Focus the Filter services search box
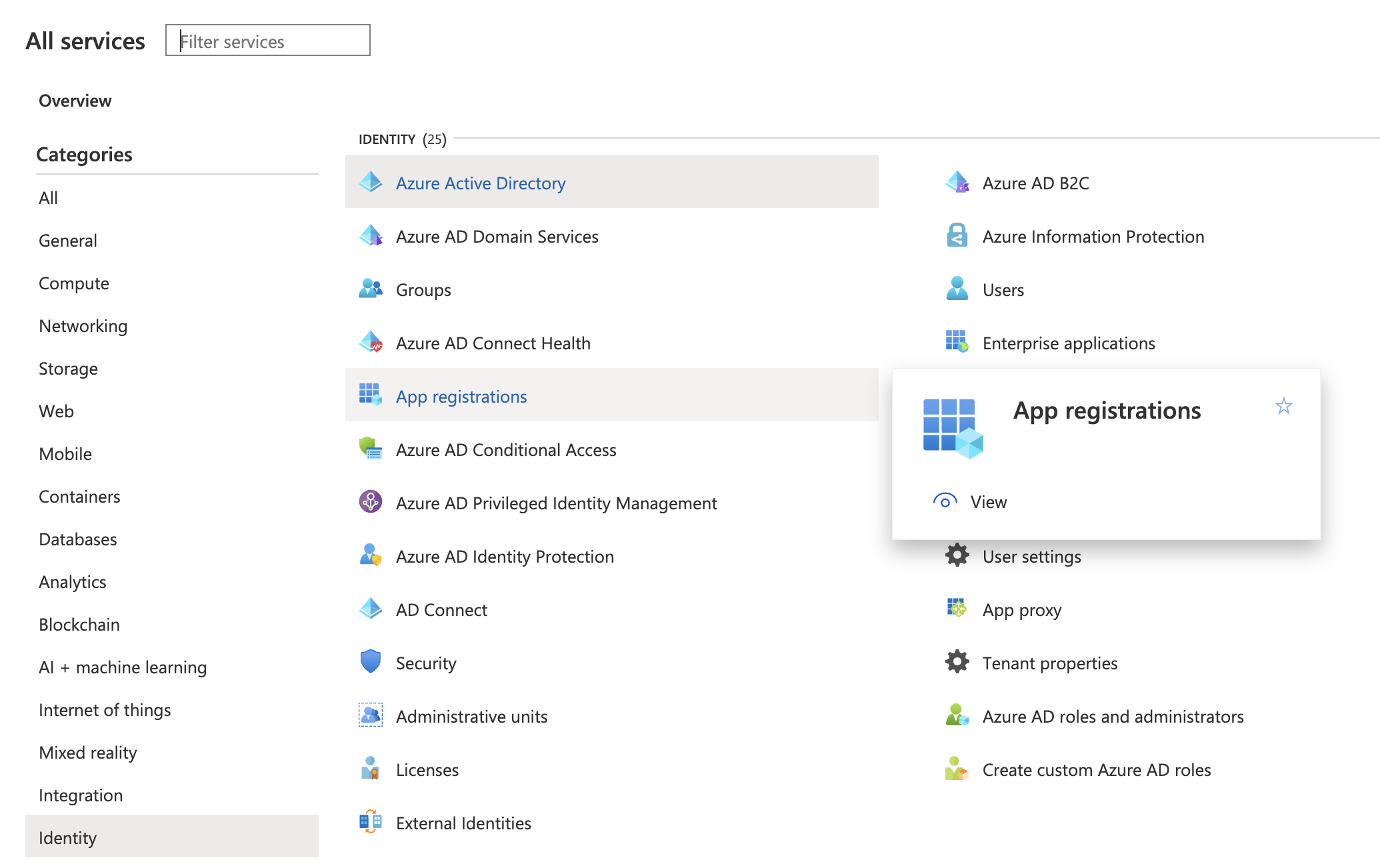The width and height of the screenshot is (1380, 868). tap(268, 41)
